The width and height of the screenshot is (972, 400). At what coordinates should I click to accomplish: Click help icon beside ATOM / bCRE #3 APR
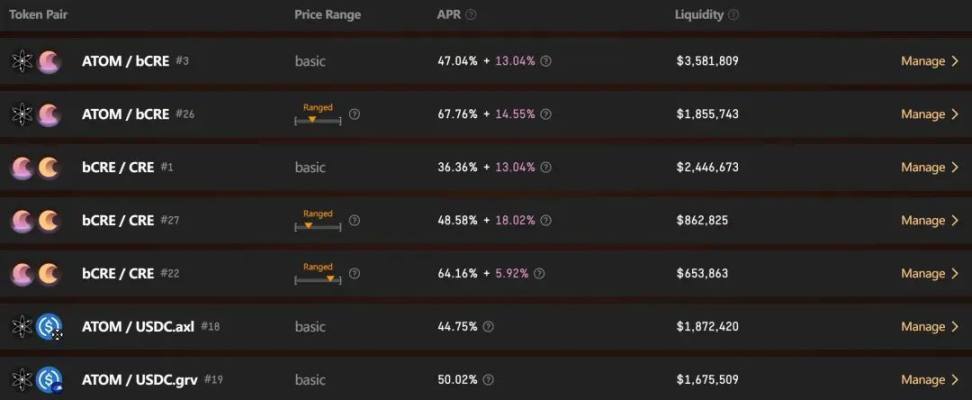pyautogui.click(x=545, y=61)
